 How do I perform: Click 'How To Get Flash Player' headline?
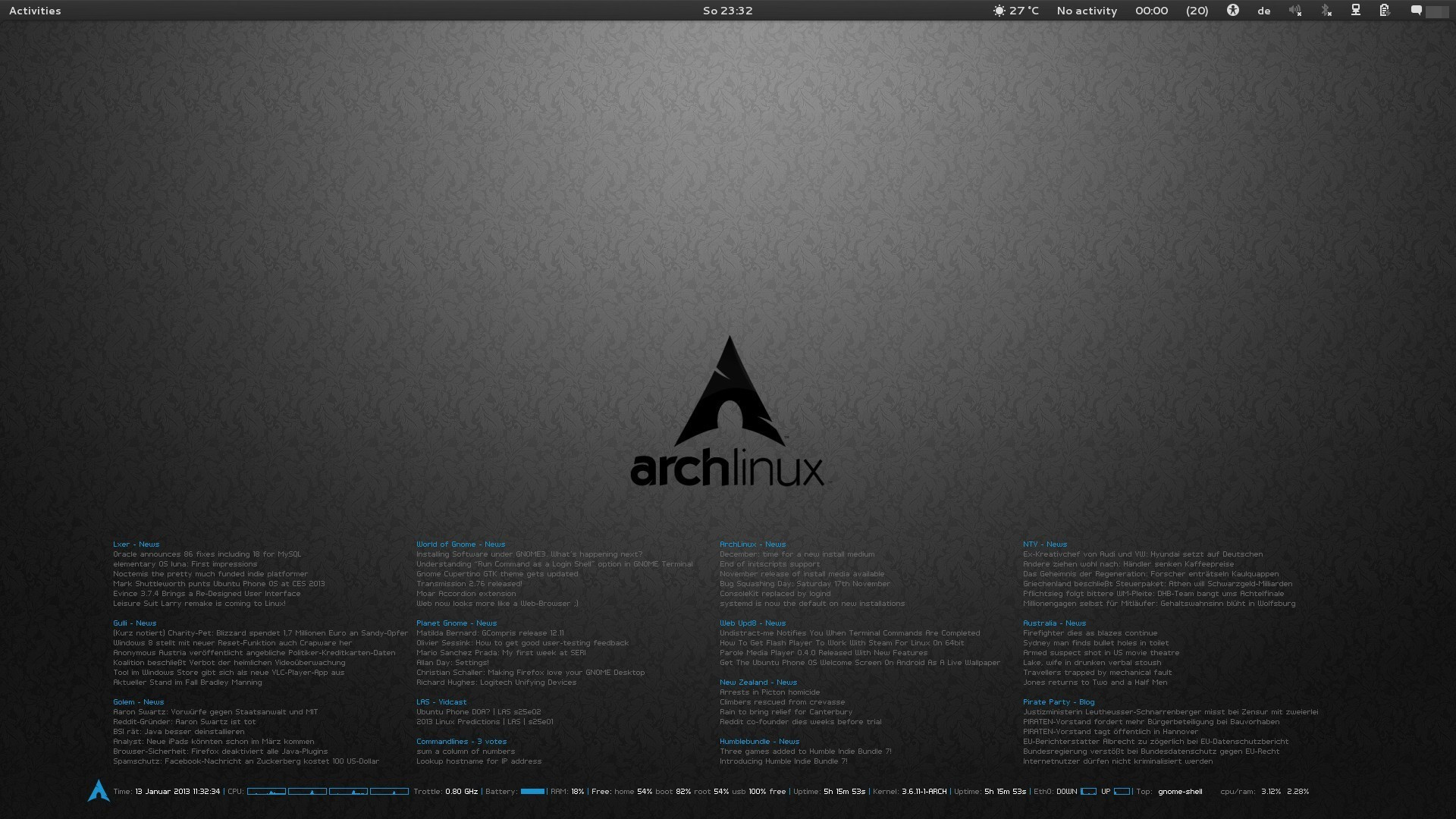tap(842, 642)
